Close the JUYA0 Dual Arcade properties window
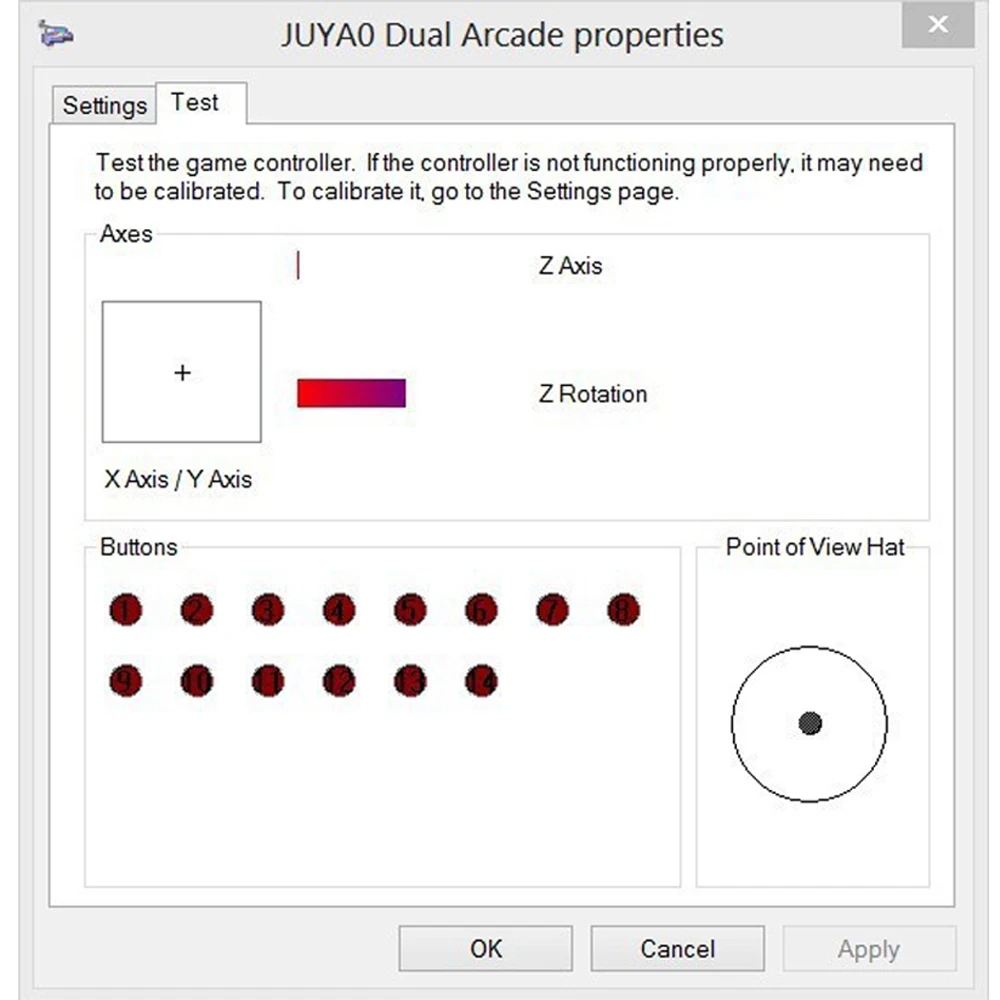 click(x=937, y=26)
